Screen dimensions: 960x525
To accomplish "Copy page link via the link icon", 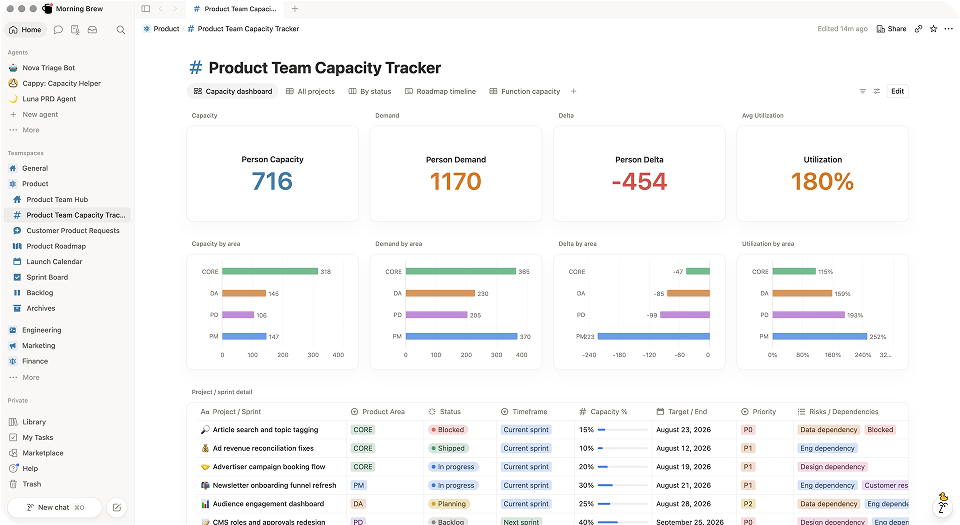I will coord(918,29).
